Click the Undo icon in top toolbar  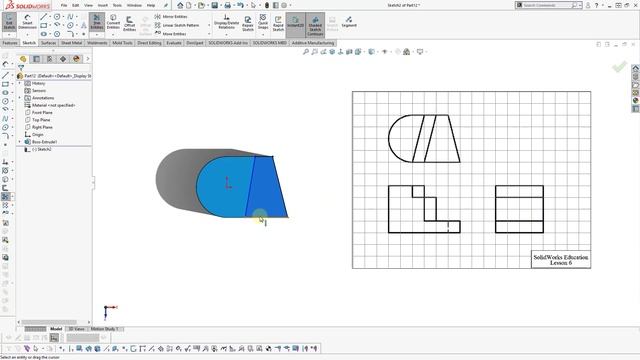click(240, 5)
